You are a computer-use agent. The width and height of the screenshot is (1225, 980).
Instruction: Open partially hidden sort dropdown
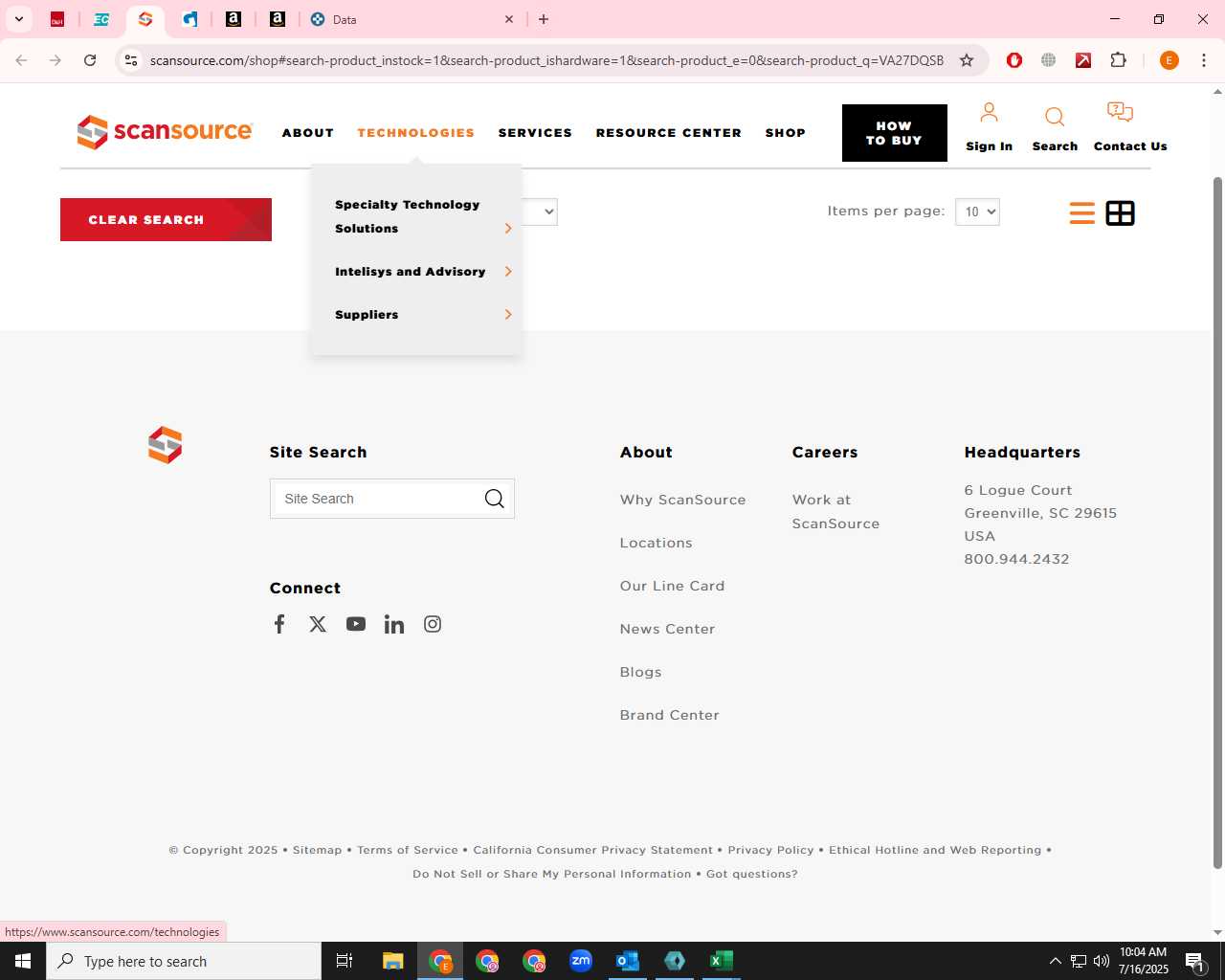(x=541, y=212)
